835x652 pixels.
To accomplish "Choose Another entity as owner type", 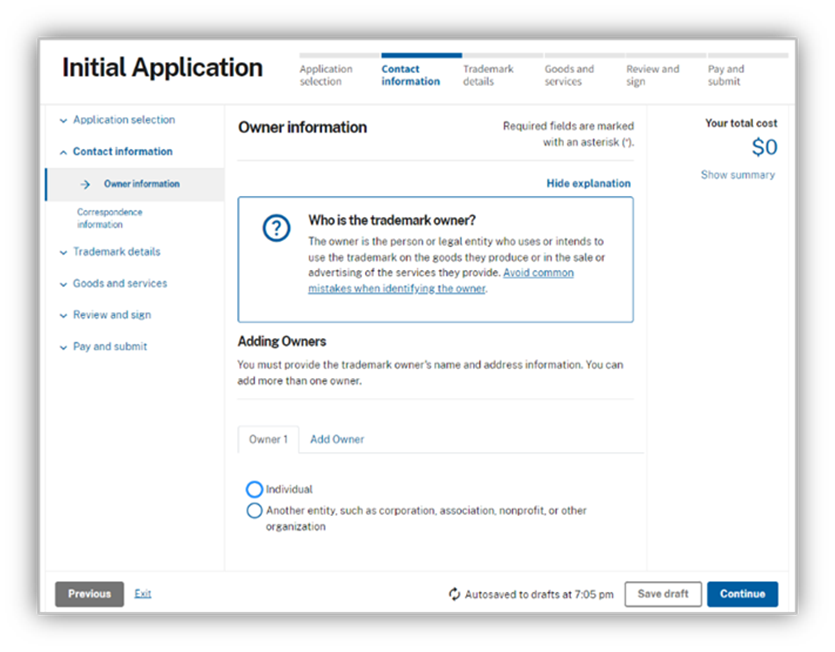I will 255,510.
